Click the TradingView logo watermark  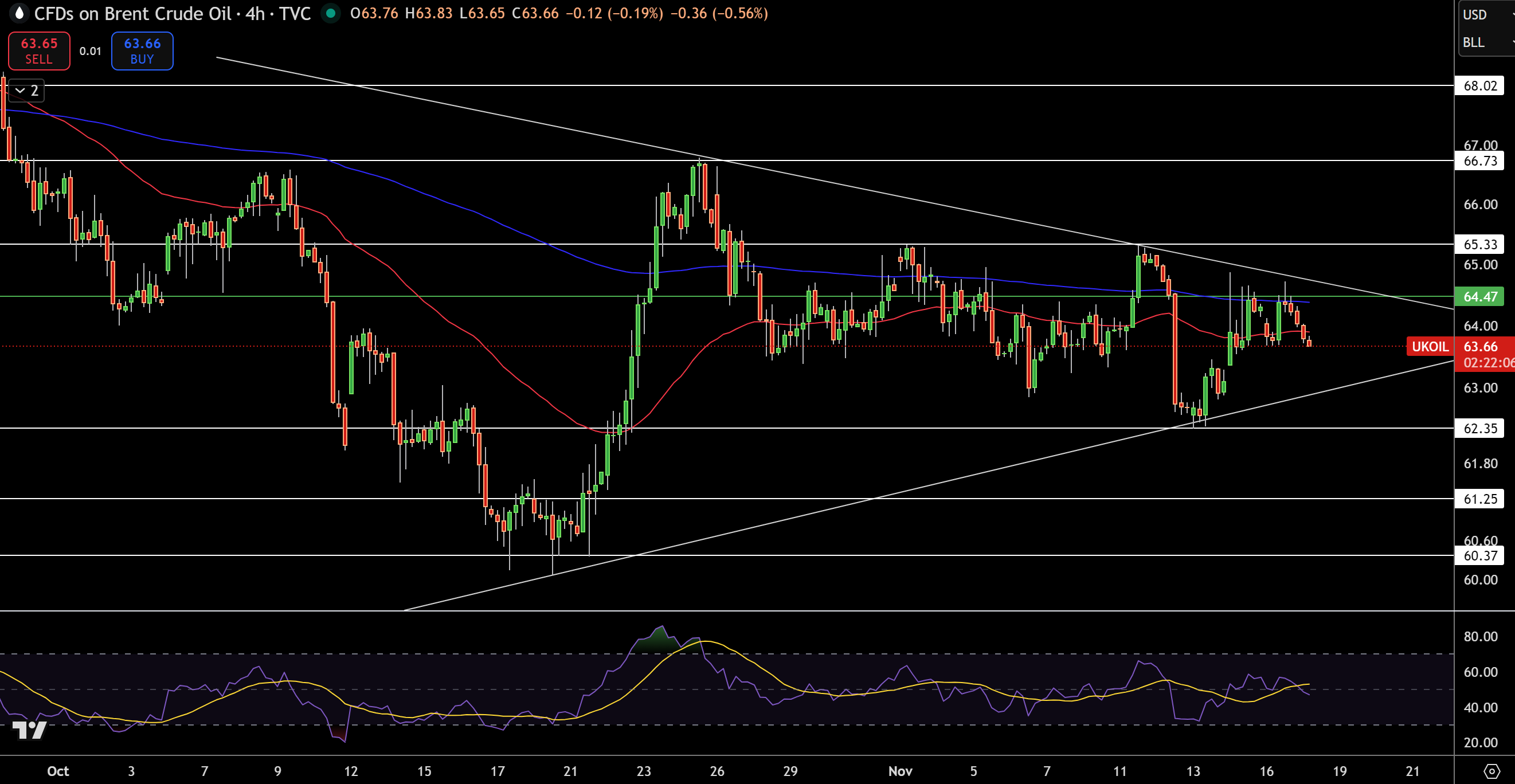coord(29,730)
